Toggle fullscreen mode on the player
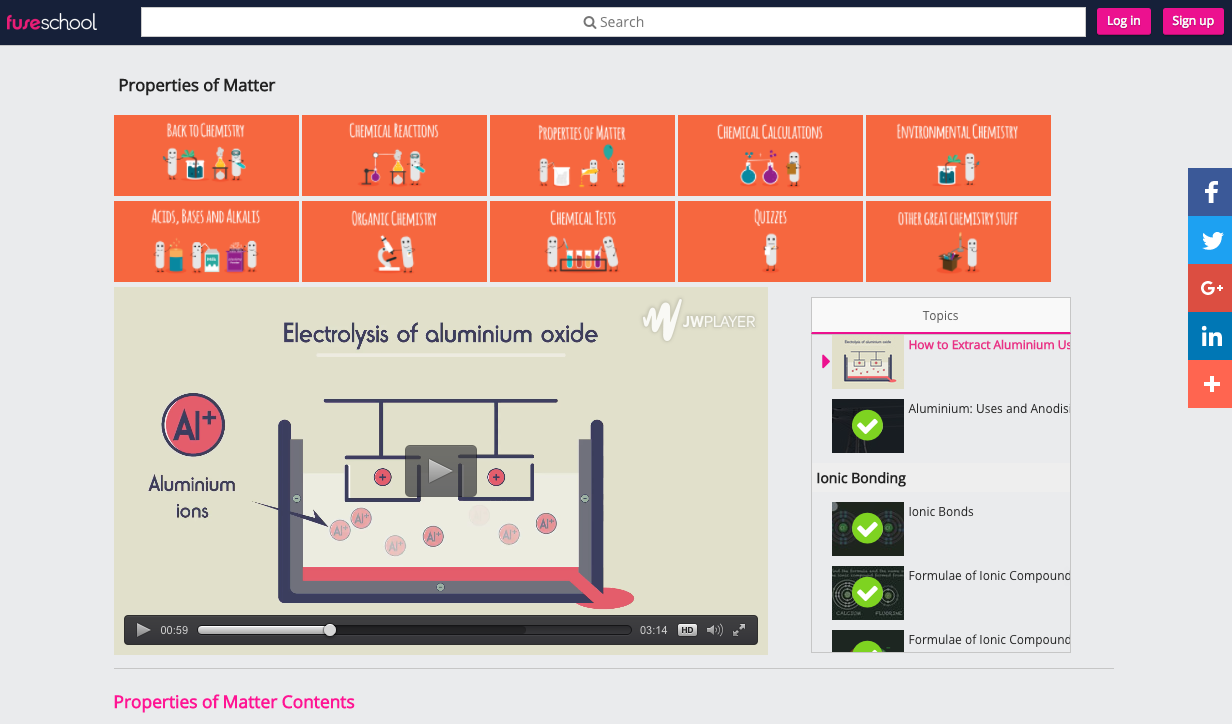The height and width of the screenshot is (724, 1232). [x=739, y=629]
